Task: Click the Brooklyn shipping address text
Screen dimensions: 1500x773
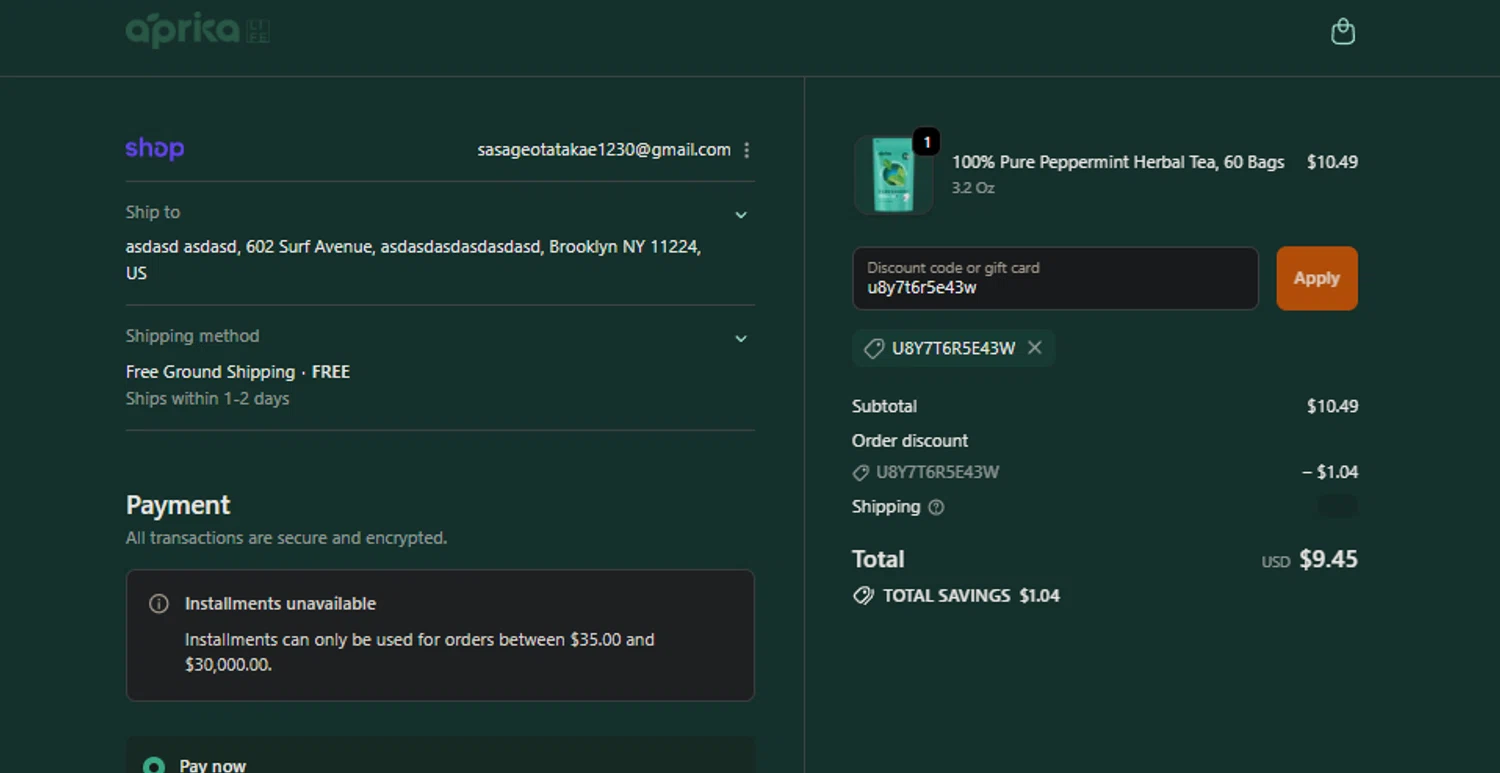Action: 413,259
